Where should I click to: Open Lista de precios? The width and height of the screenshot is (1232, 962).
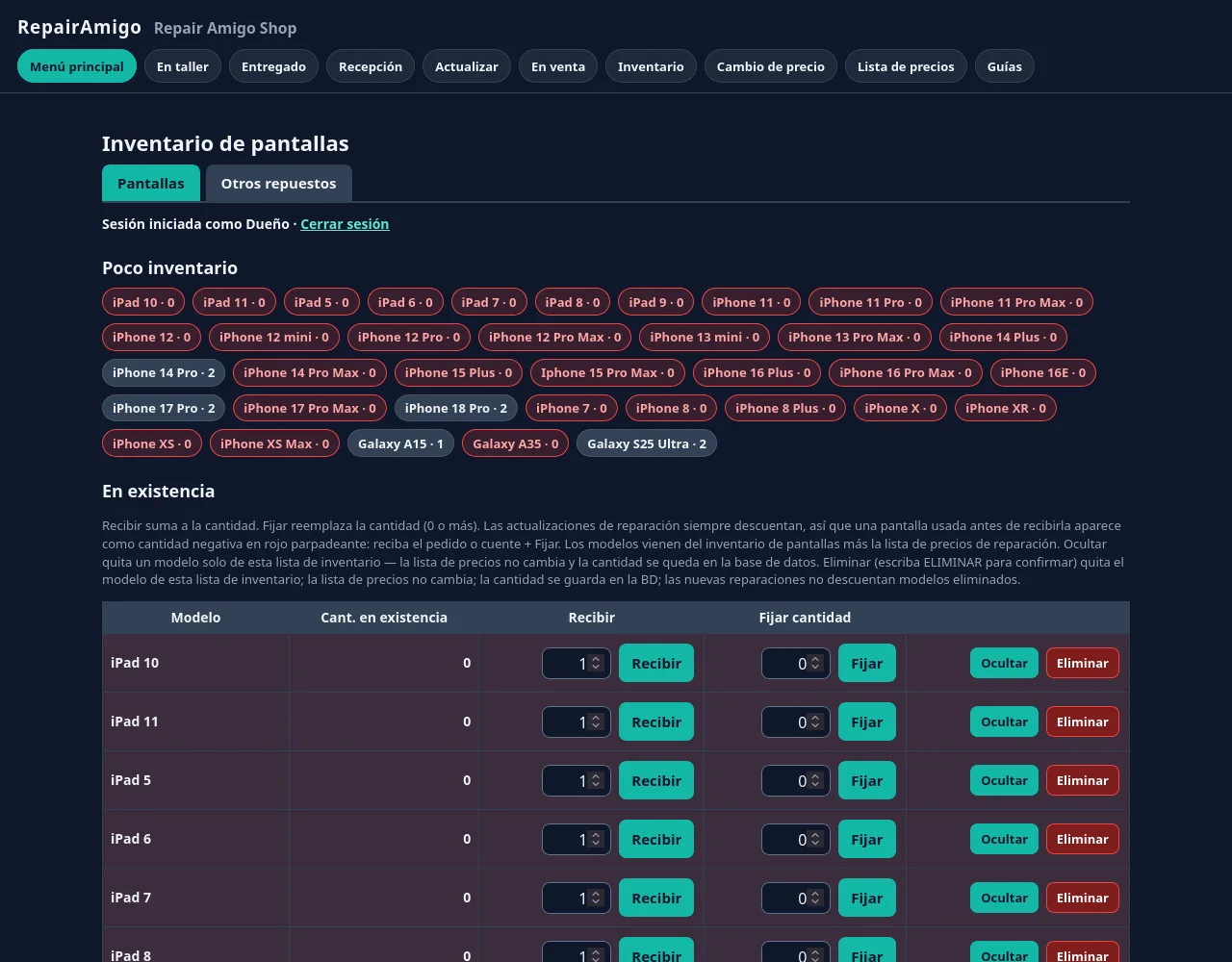(x=906, y=66)
